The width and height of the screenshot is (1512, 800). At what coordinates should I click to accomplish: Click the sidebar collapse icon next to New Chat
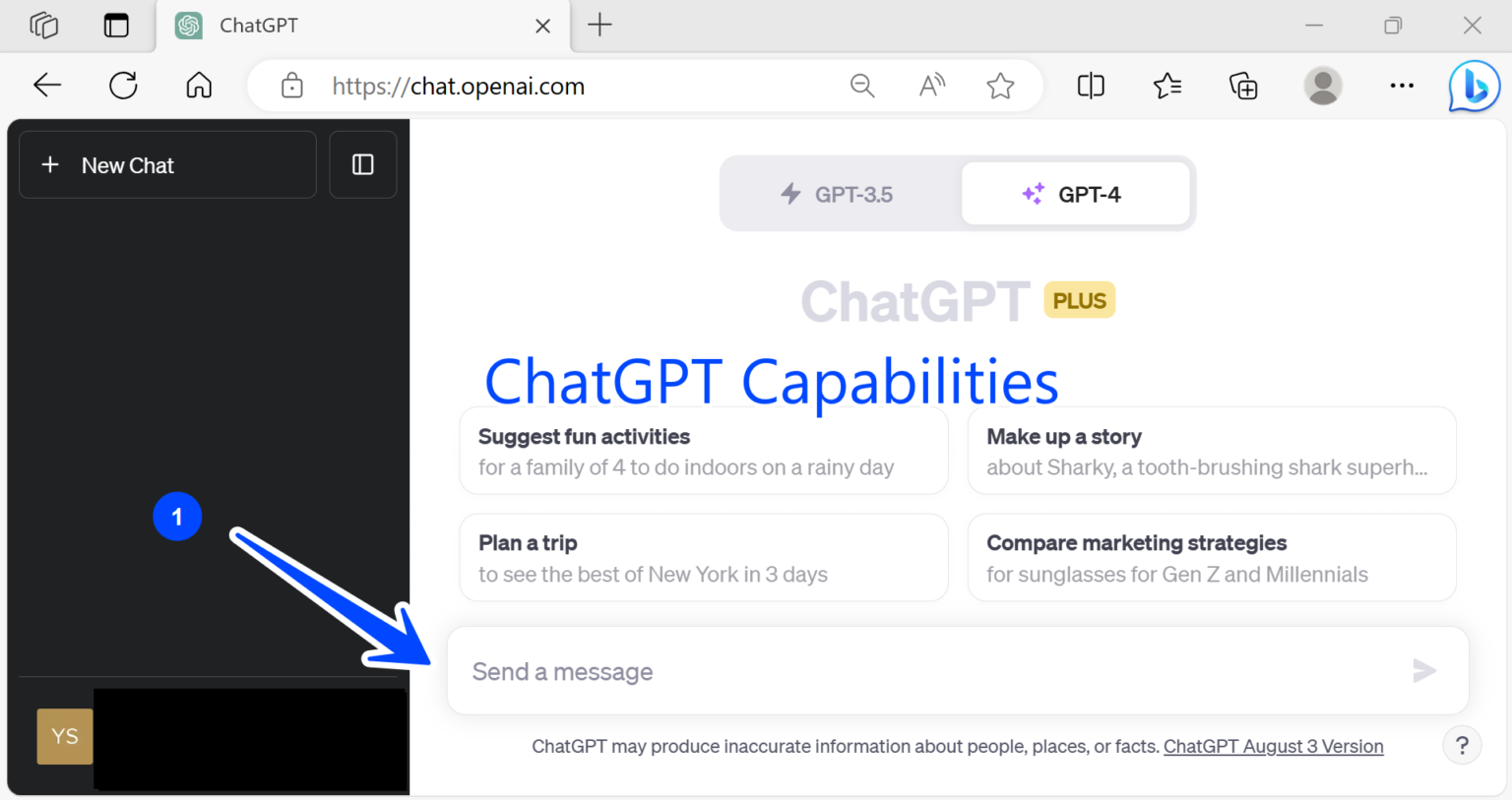point(362,164)
